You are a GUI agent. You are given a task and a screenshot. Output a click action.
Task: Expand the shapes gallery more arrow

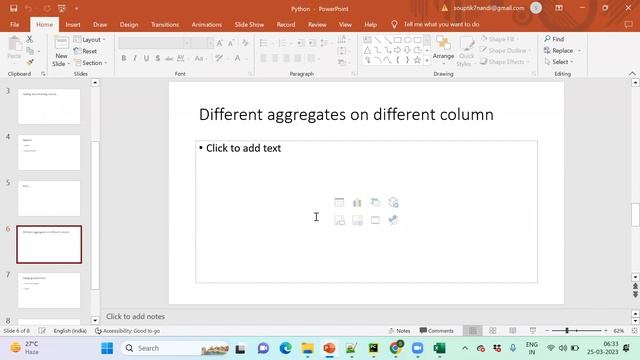[427, 60]
